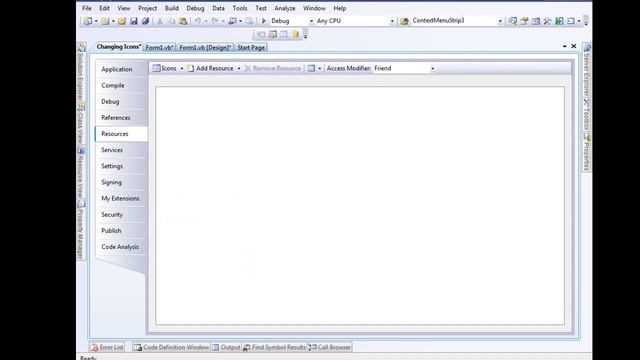The height and width of the screenshot is (360, 640).
Task: Click the Copy icon in the toolbar
Action: click(x=171, y=21)
